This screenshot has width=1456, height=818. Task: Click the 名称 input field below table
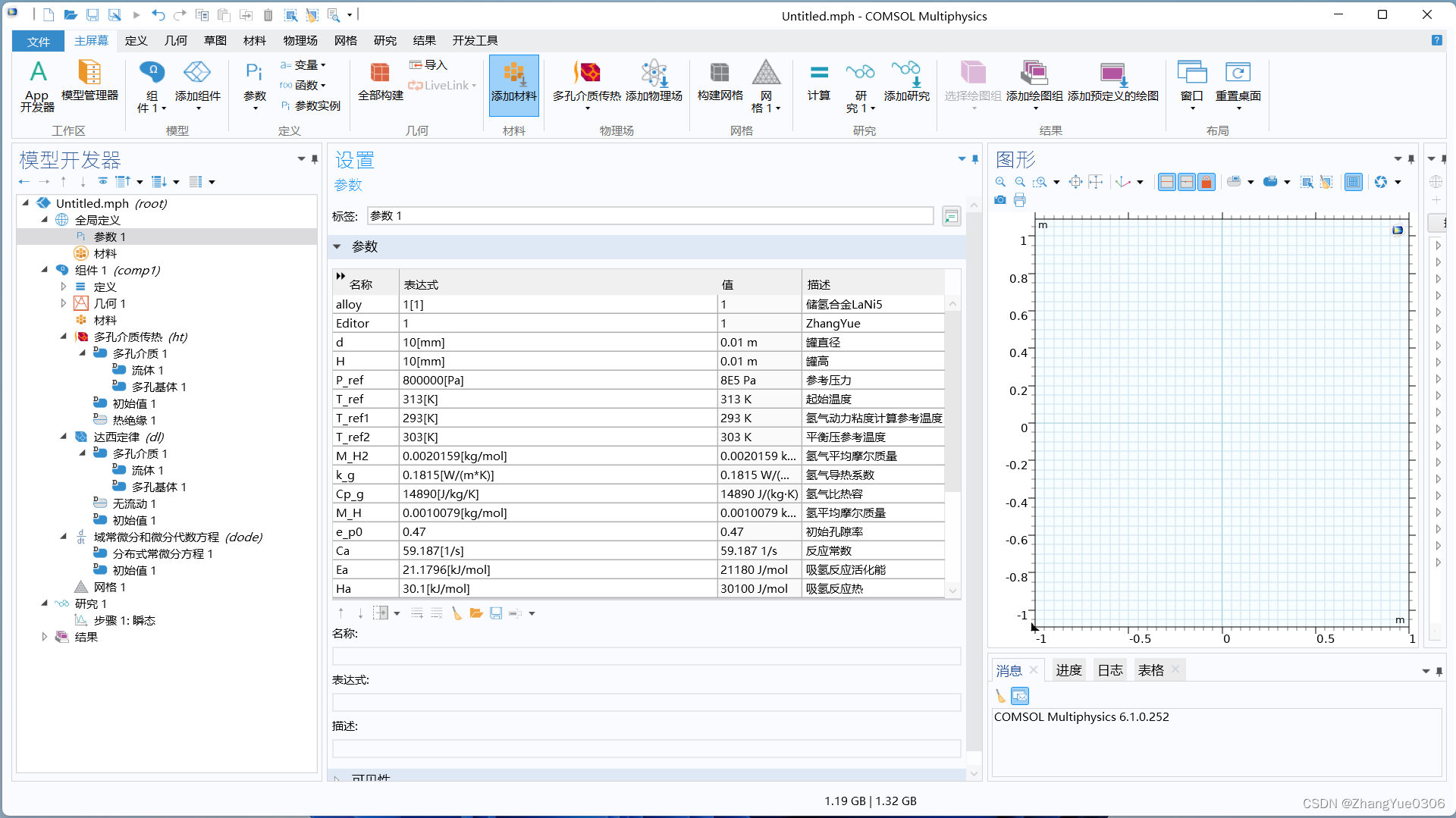[647, 657]
